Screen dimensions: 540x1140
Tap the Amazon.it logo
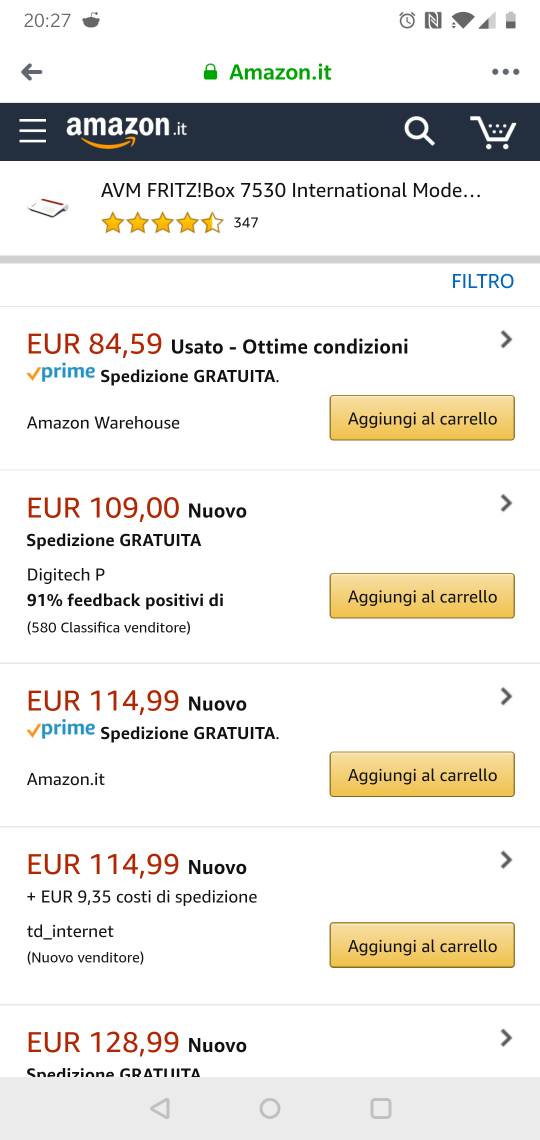coord(126,131)
